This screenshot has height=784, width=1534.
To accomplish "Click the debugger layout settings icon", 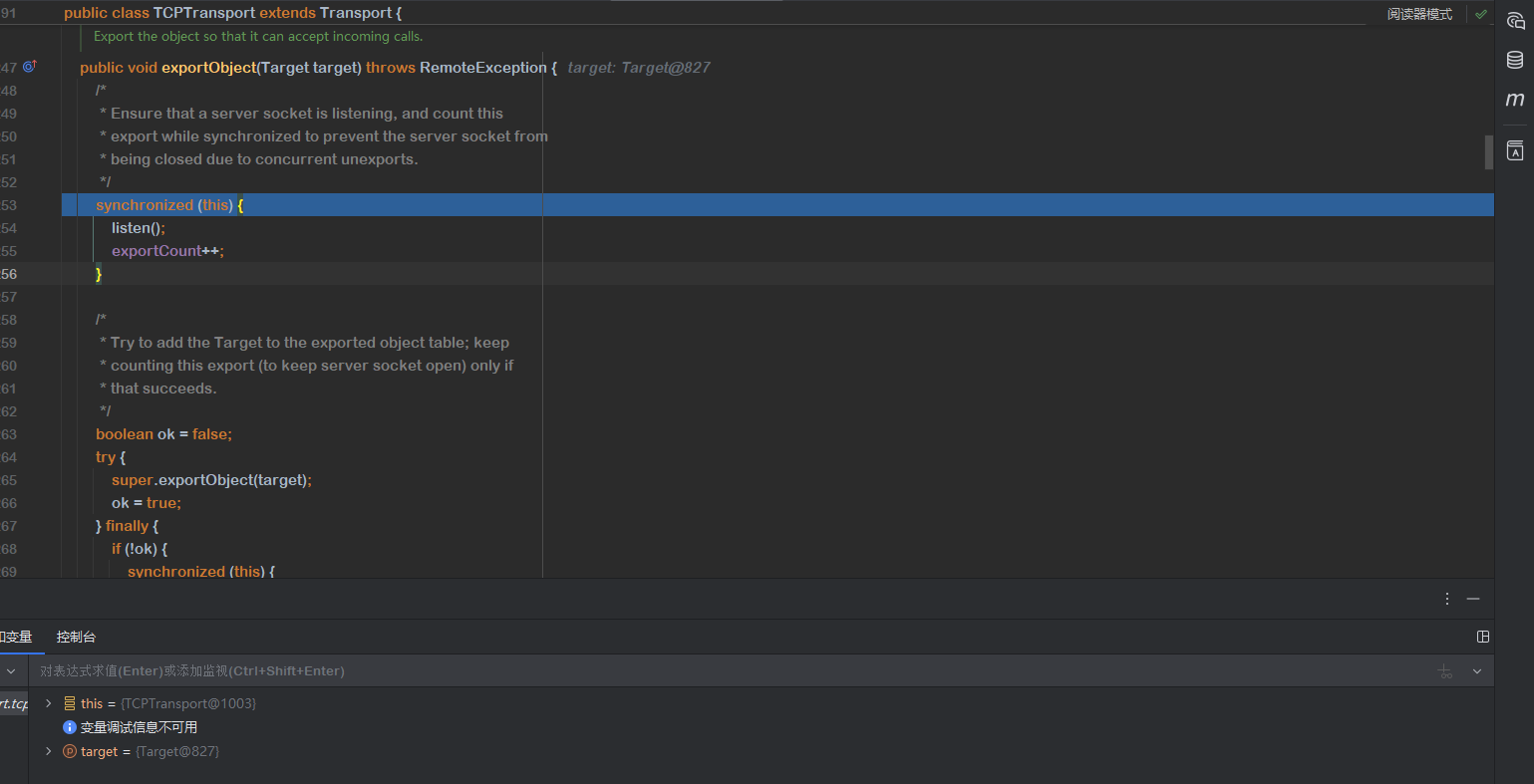I will [x=1483, y=637].
